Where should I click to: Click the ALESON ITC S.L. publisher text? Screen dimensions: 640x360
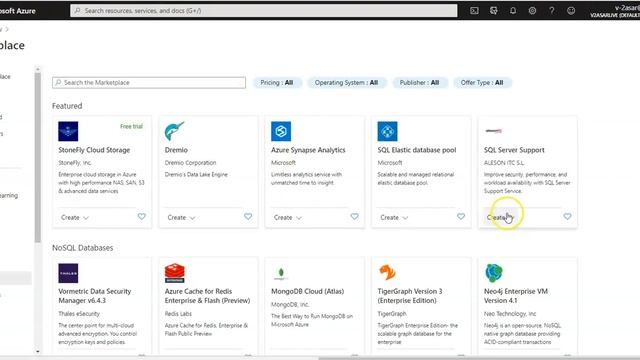coord(504,162)
